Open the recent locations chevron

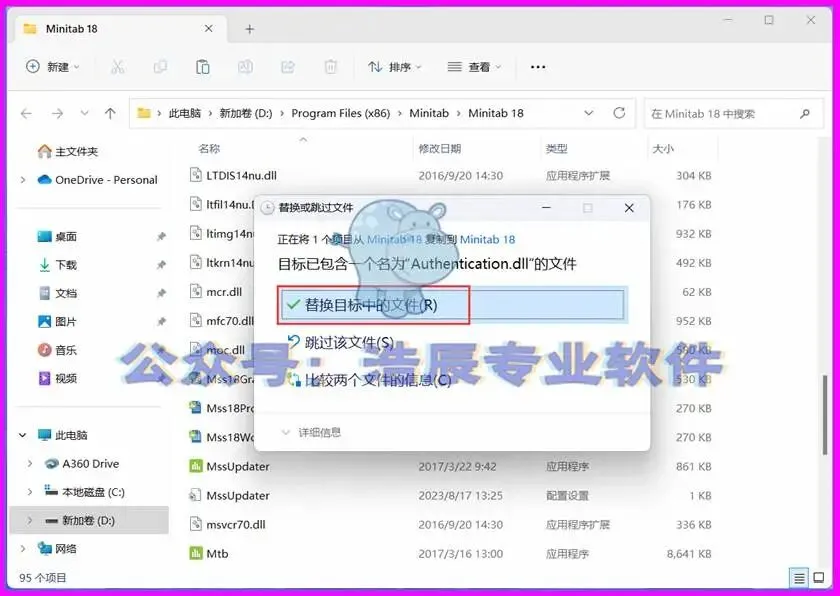pos(84,114)
